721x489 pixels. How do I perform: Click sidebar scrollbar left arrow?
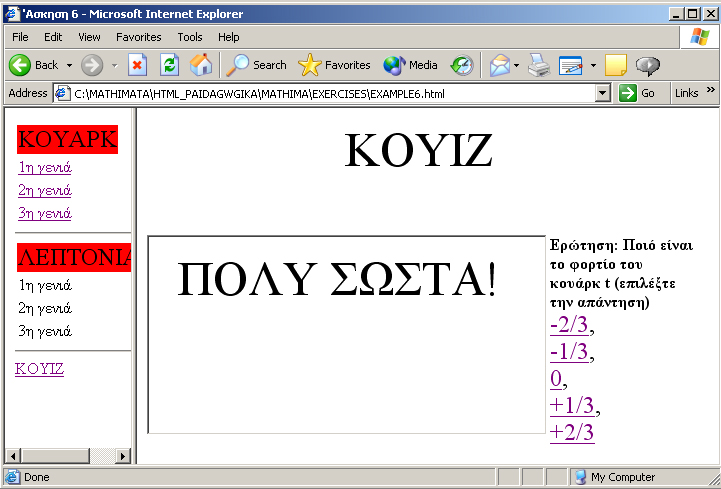(13, 456)
